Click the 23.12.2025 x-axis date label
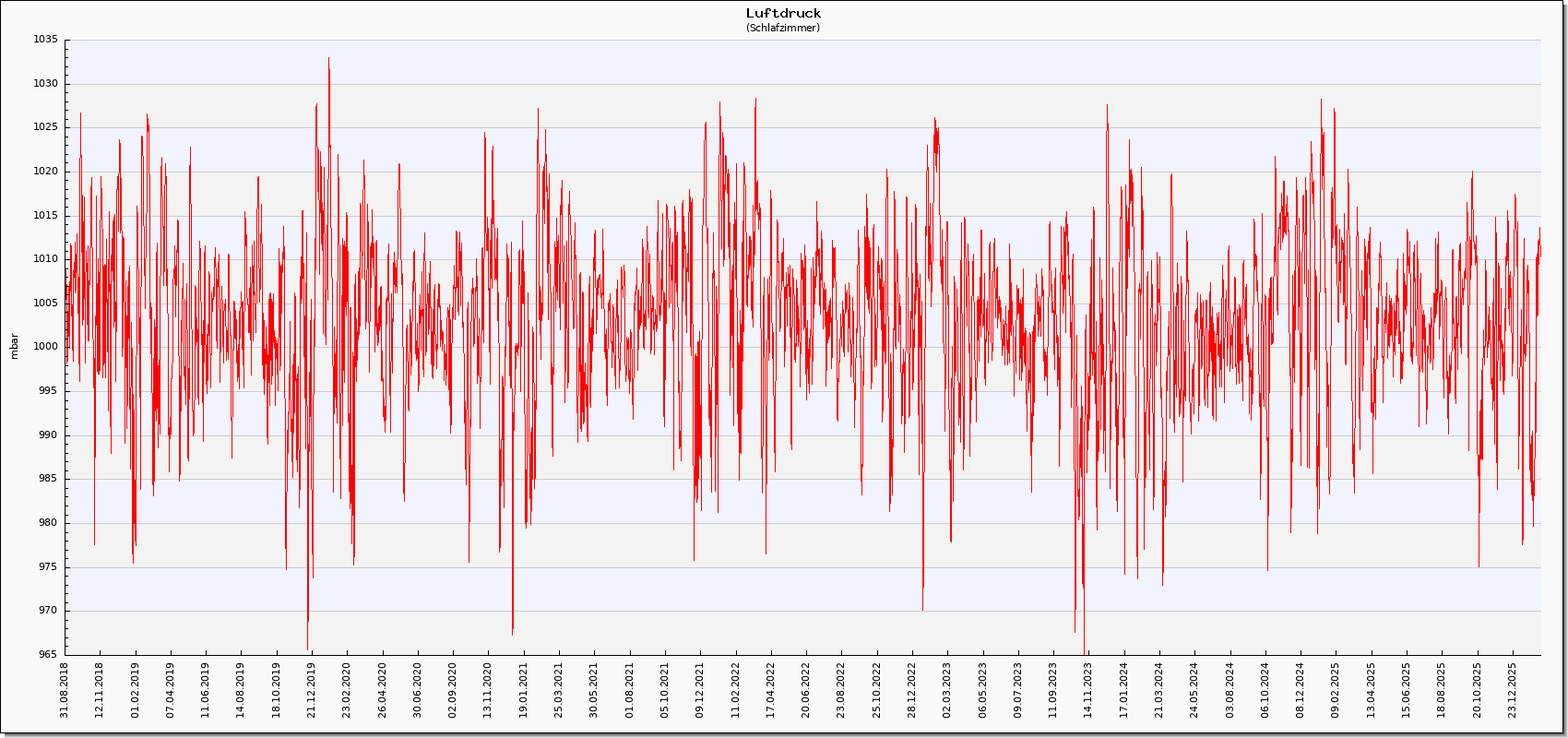The image size is (1568, 738). coord(1513,688)
